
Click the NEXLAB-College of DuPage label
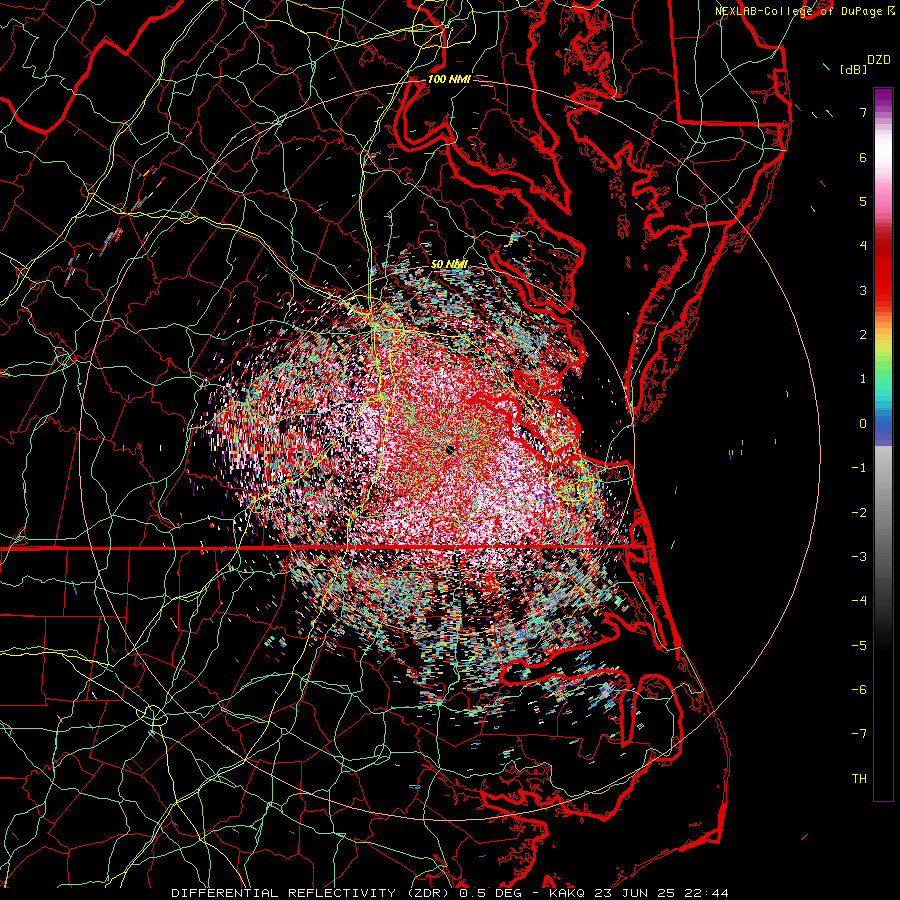click(800, 11)
